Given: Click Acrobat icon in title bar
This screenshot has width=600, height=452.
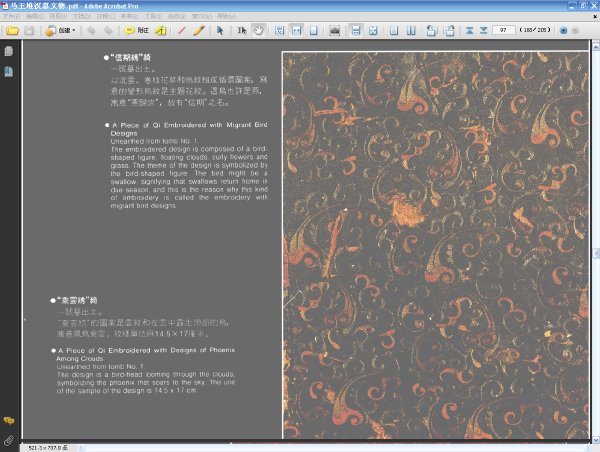Looking at the screenshot, I should [x=4, y=6].
